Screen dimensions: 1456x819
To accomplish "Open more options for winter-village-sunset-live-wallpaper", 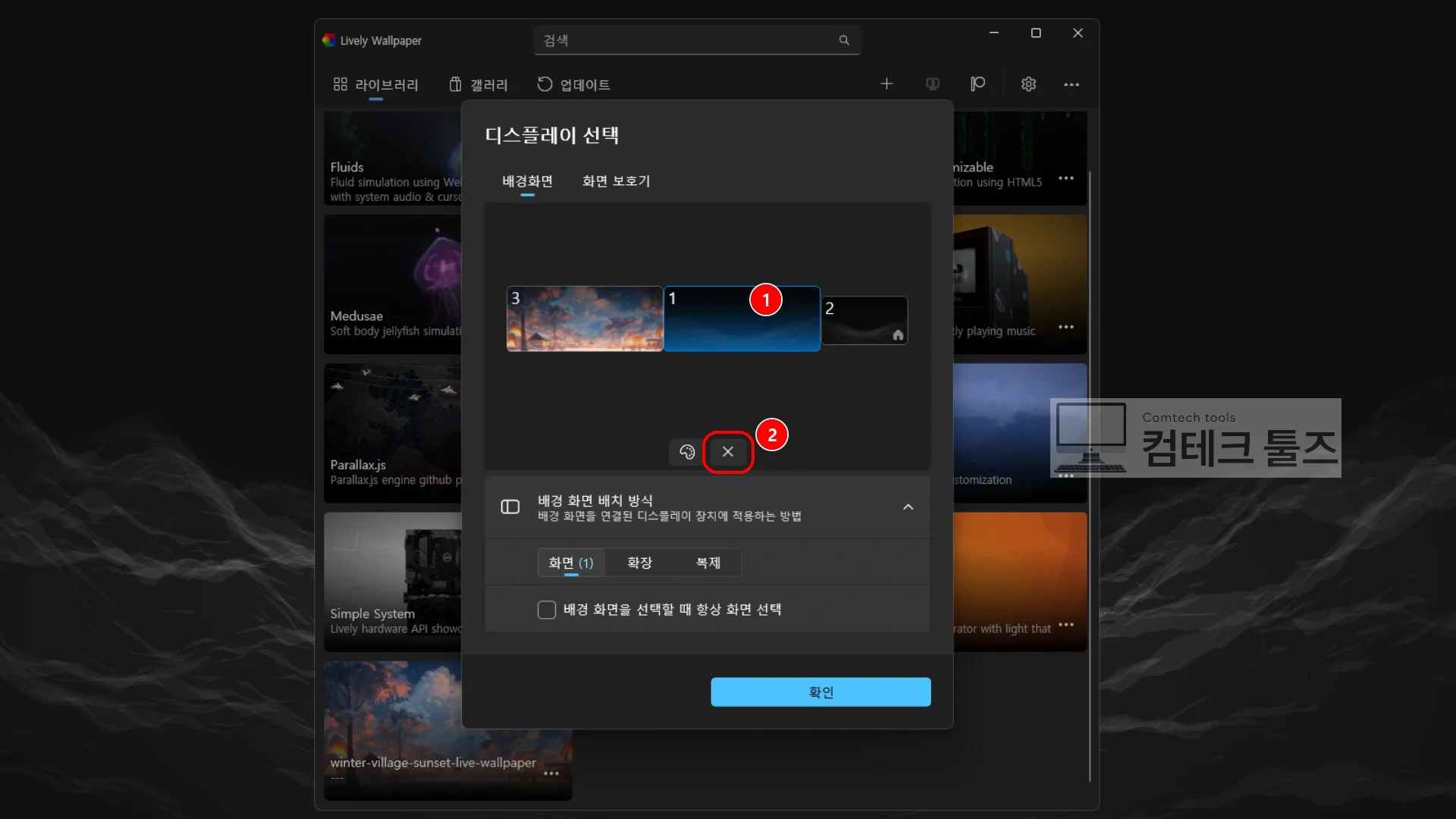I will click(x=551, y=773).
